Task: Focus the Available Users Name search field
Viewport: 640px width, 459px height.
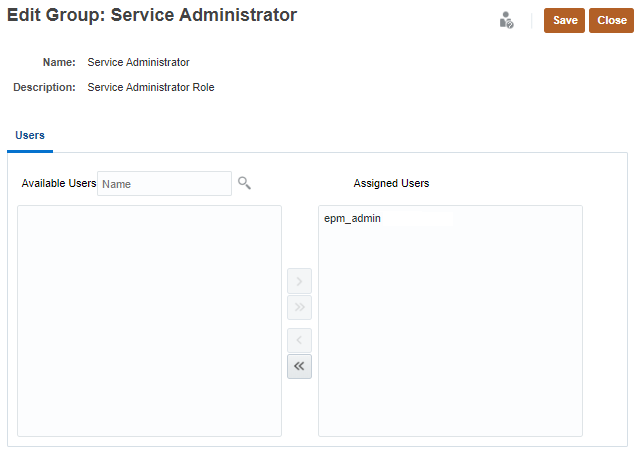Action: tap(165, 184)
